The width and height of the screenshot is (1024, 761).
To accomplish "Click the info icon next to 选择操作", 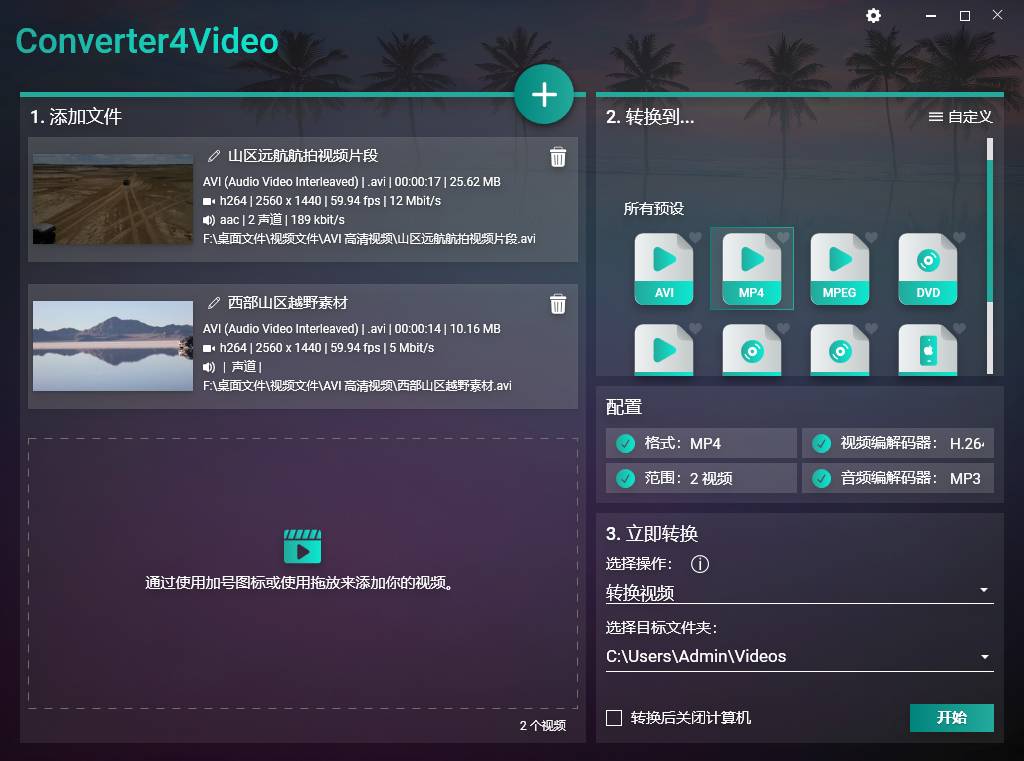I will click(x=700, y=564).
